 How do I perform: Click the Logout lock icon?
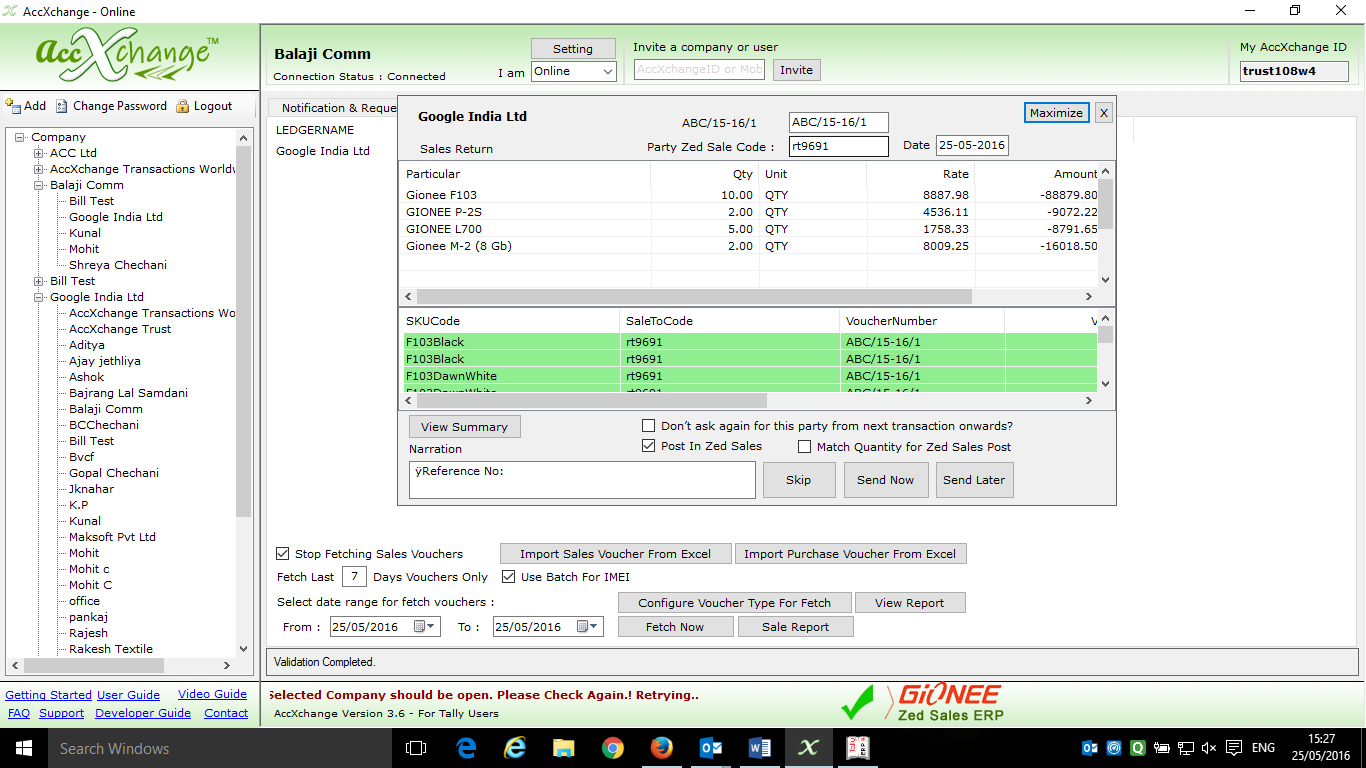coord(182,106)
